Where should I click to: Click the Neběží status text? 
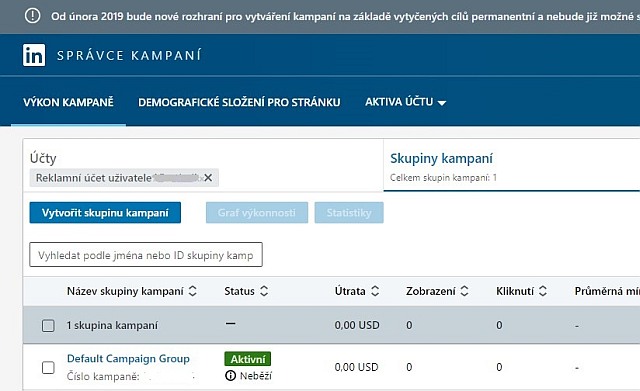tap(256, 376)
